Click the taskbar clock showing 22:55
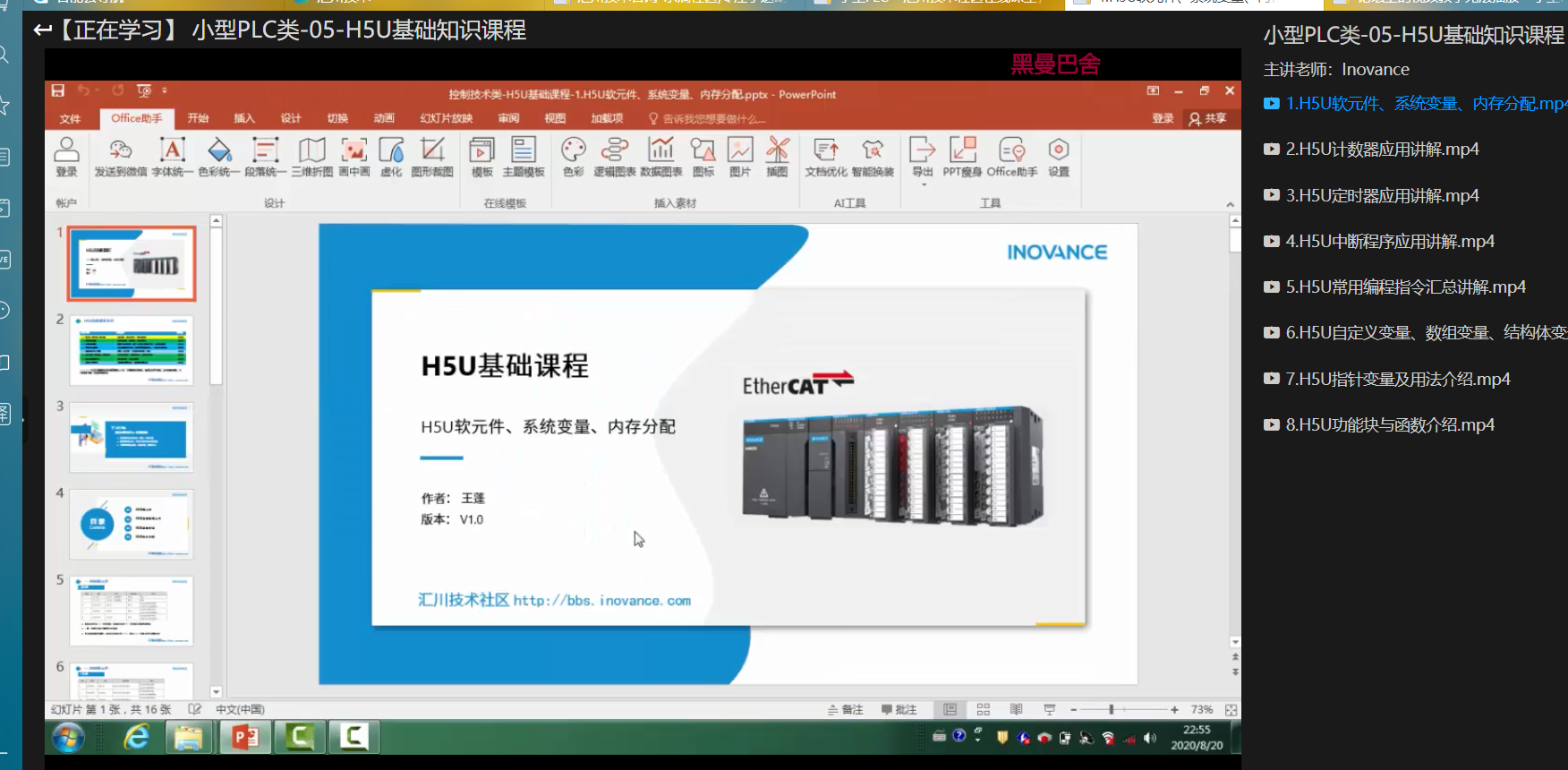The height and width of the screenshot is (770, 1568). click(1197, 738)
